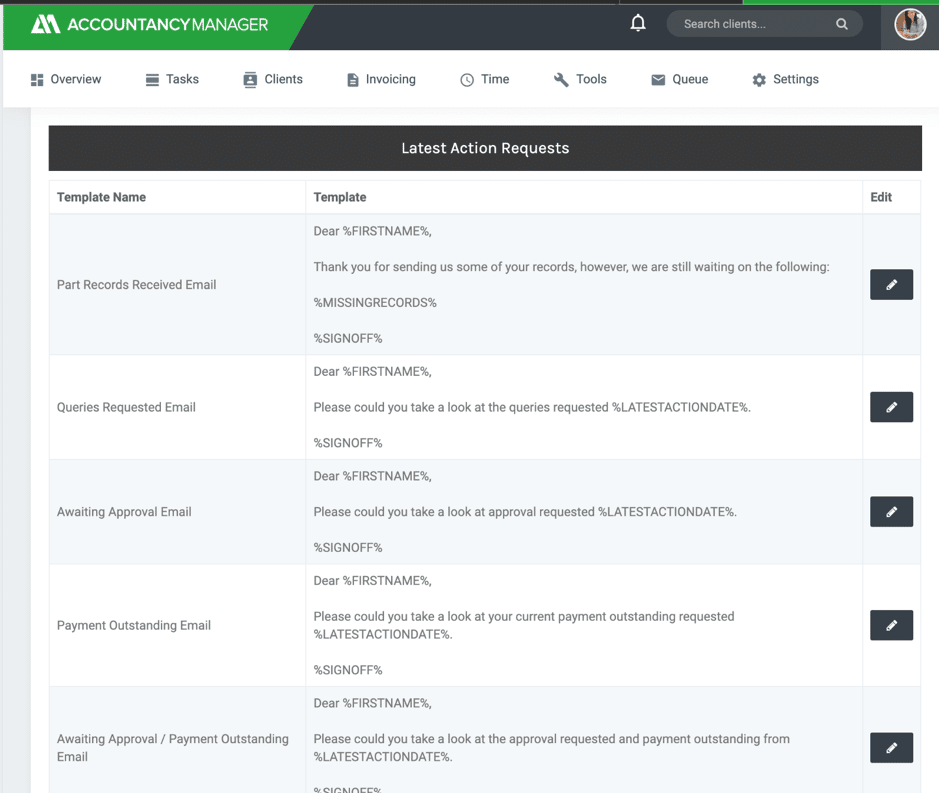Select the Queries Requested Email name
Viewport: 939px width, 793px height.
point(126,407)
